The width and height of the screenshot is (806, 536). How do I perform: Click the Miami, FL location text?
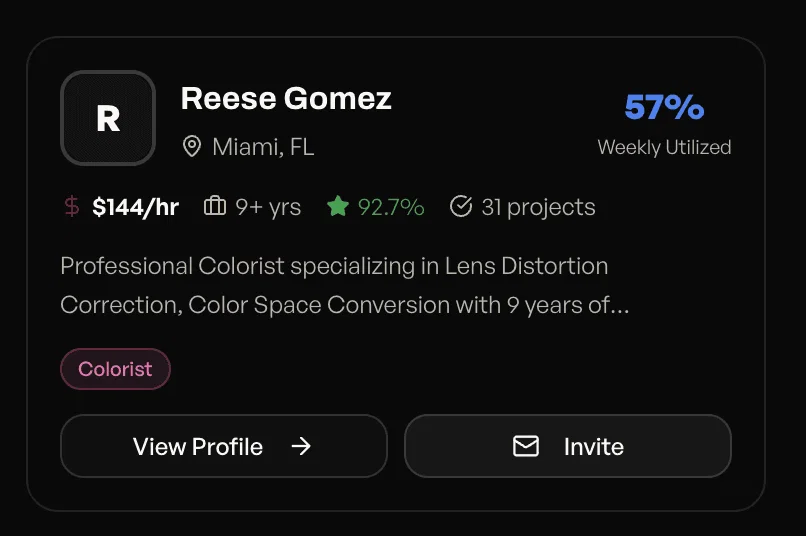pyautogui.click(x=263, y=148)
